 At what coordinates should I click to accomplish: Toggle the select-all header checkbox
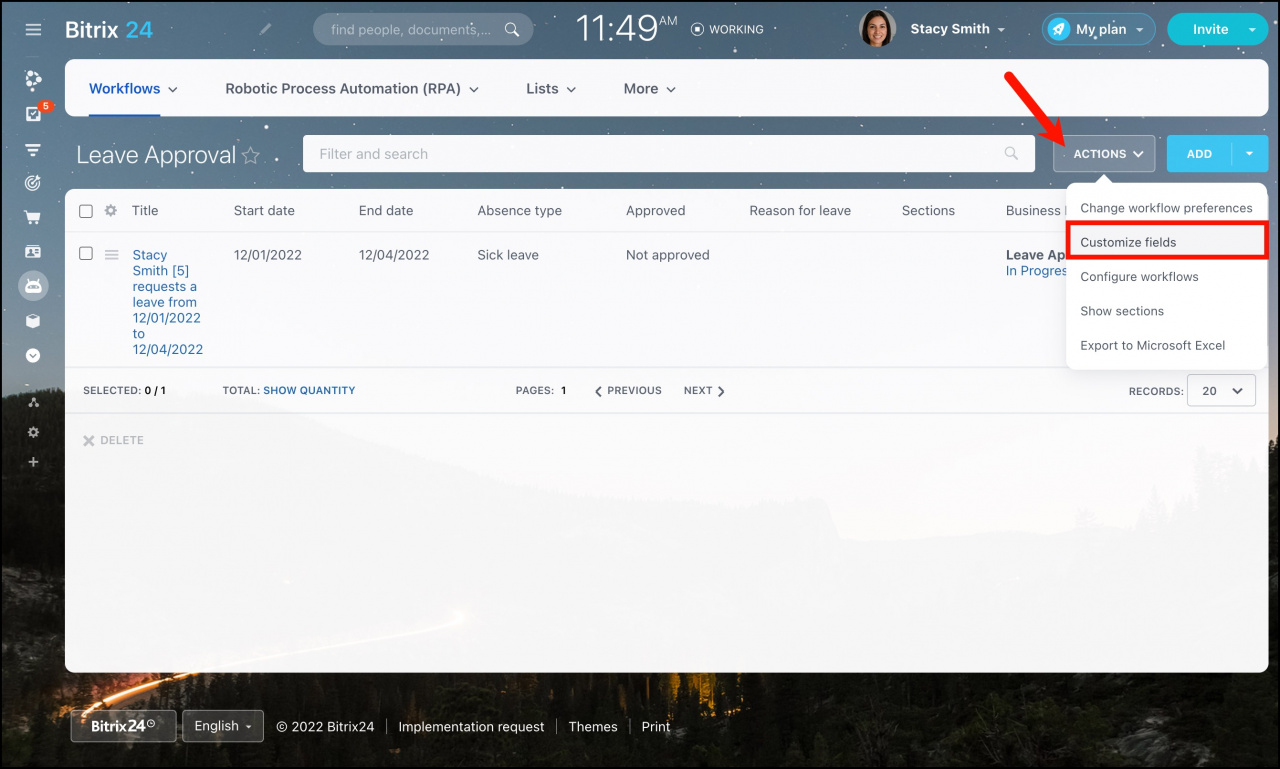tap(86, 211)
